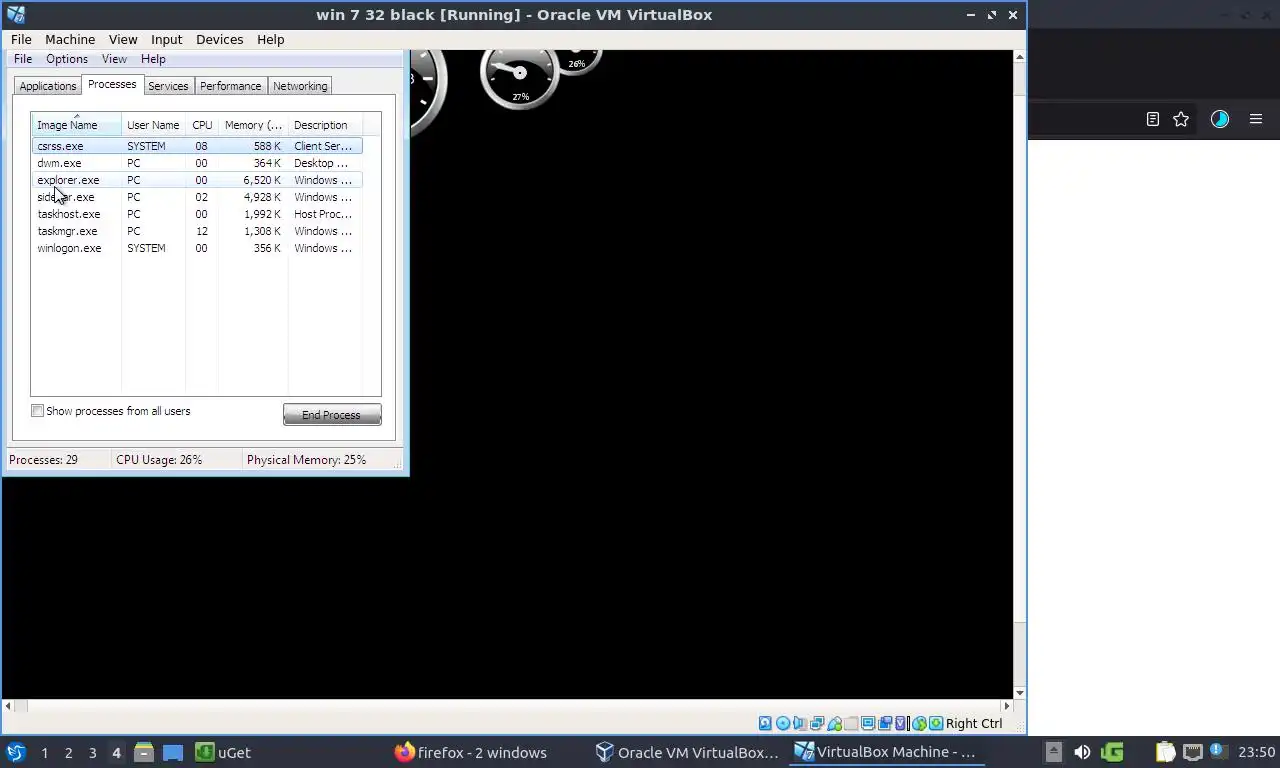Screen dimensions: 1280x768
Task: Sort by Memory column header
Action: [253, 125]
